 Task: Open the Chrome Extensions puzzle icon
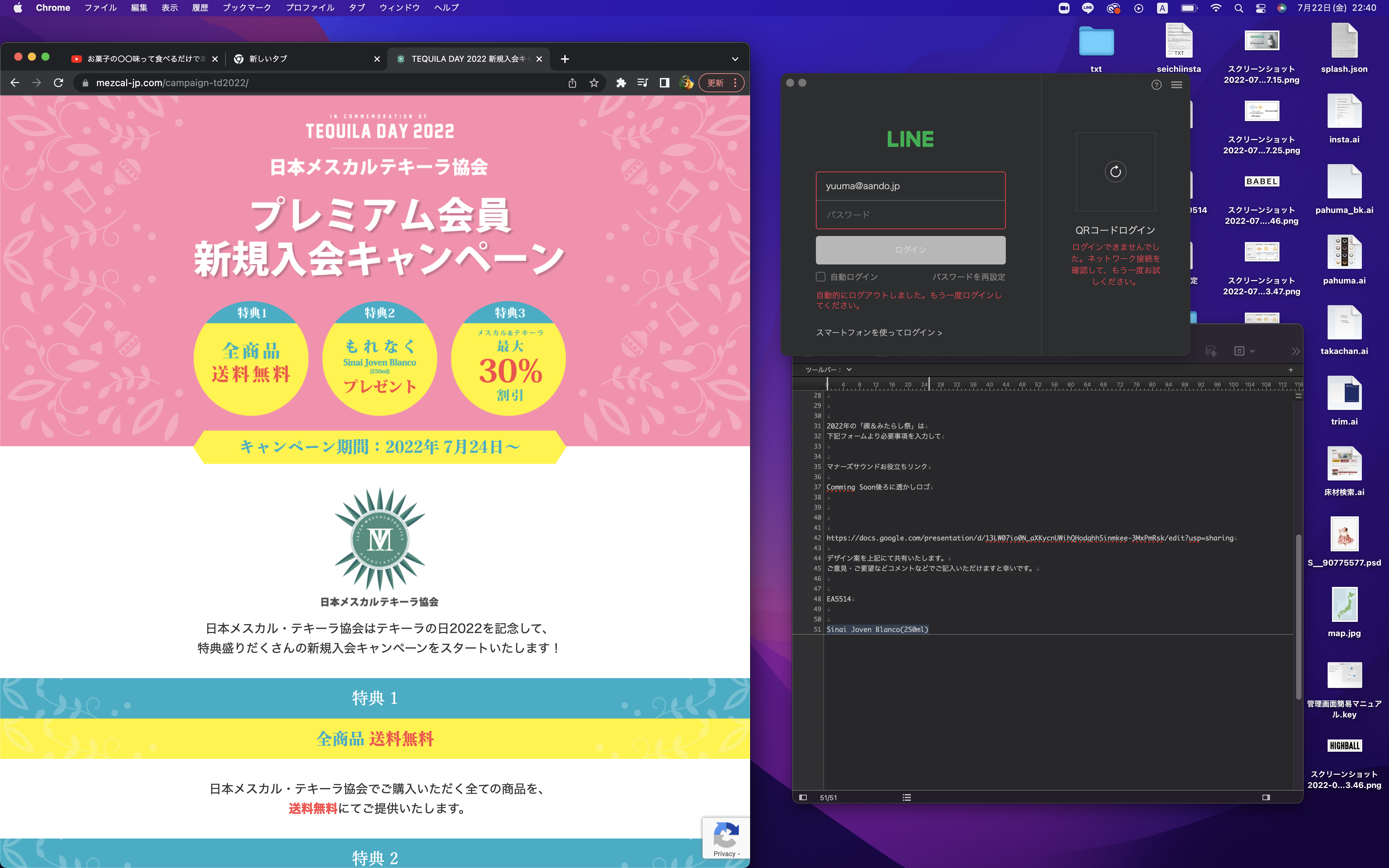(x=621, y=83)
